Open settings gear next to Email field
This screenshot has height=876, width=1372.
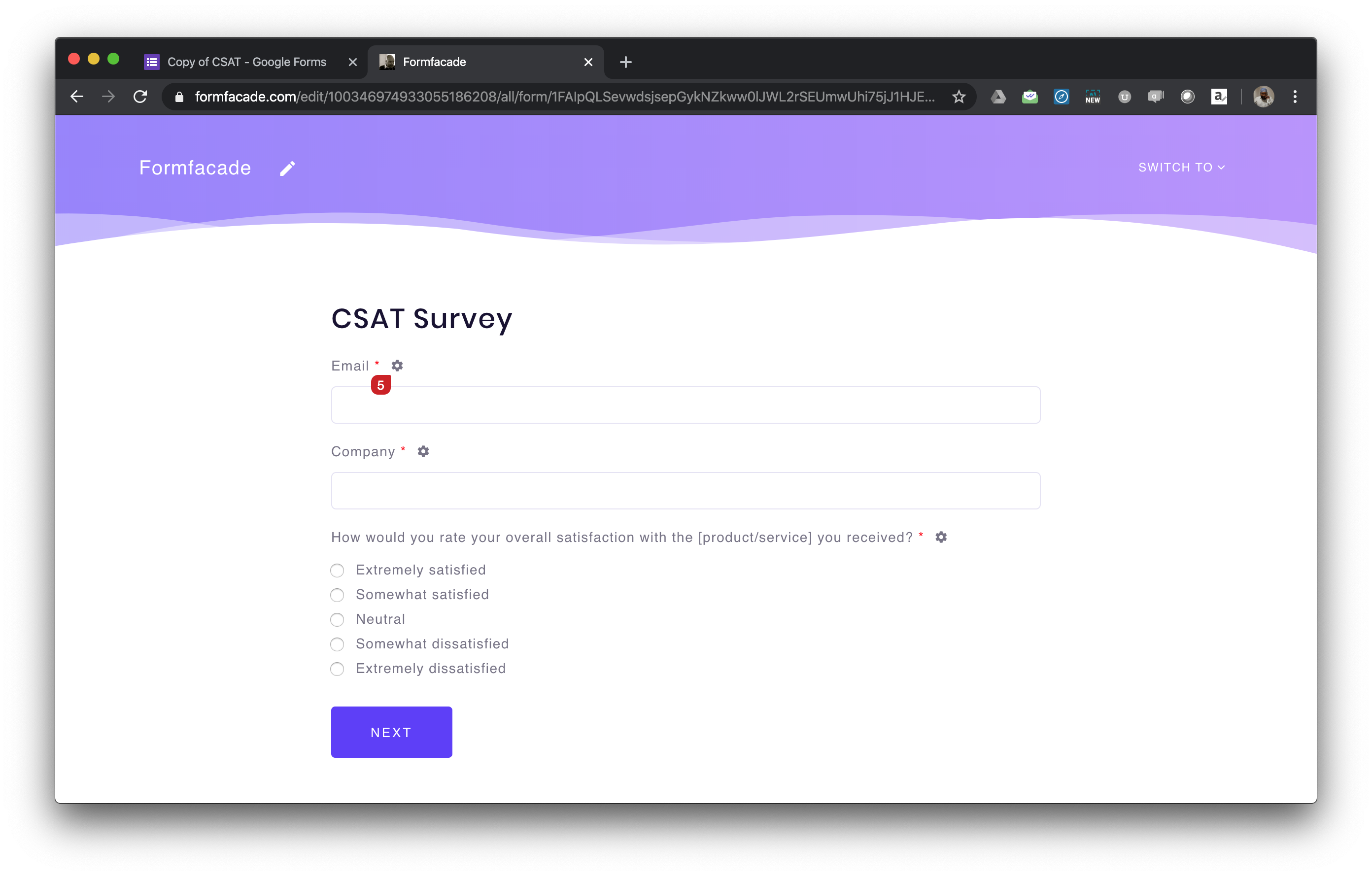click(397, 366)
